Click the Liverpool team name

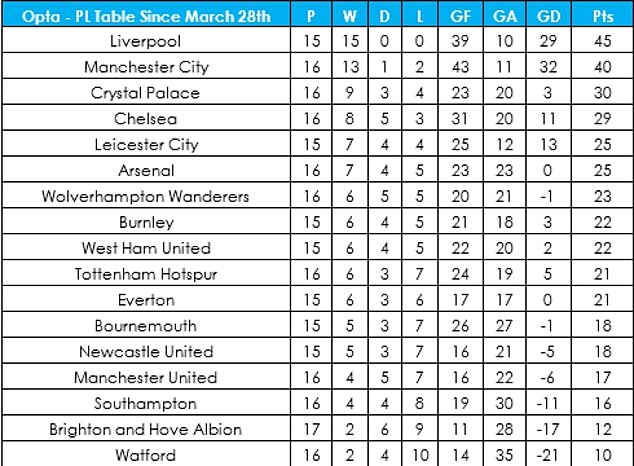click(147, 41)
